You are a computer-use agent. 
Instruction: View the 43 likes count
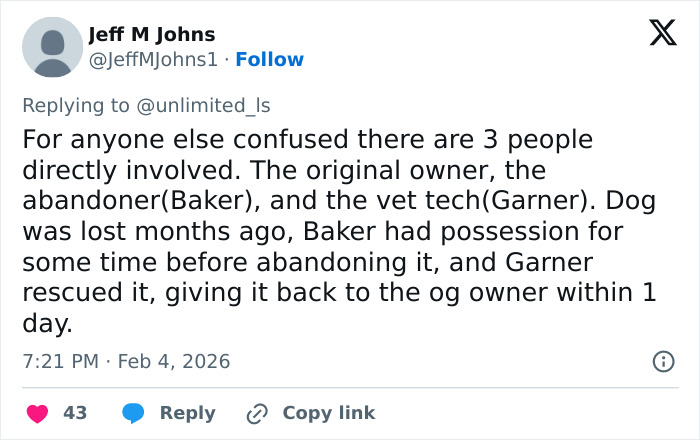pos(75,413)
